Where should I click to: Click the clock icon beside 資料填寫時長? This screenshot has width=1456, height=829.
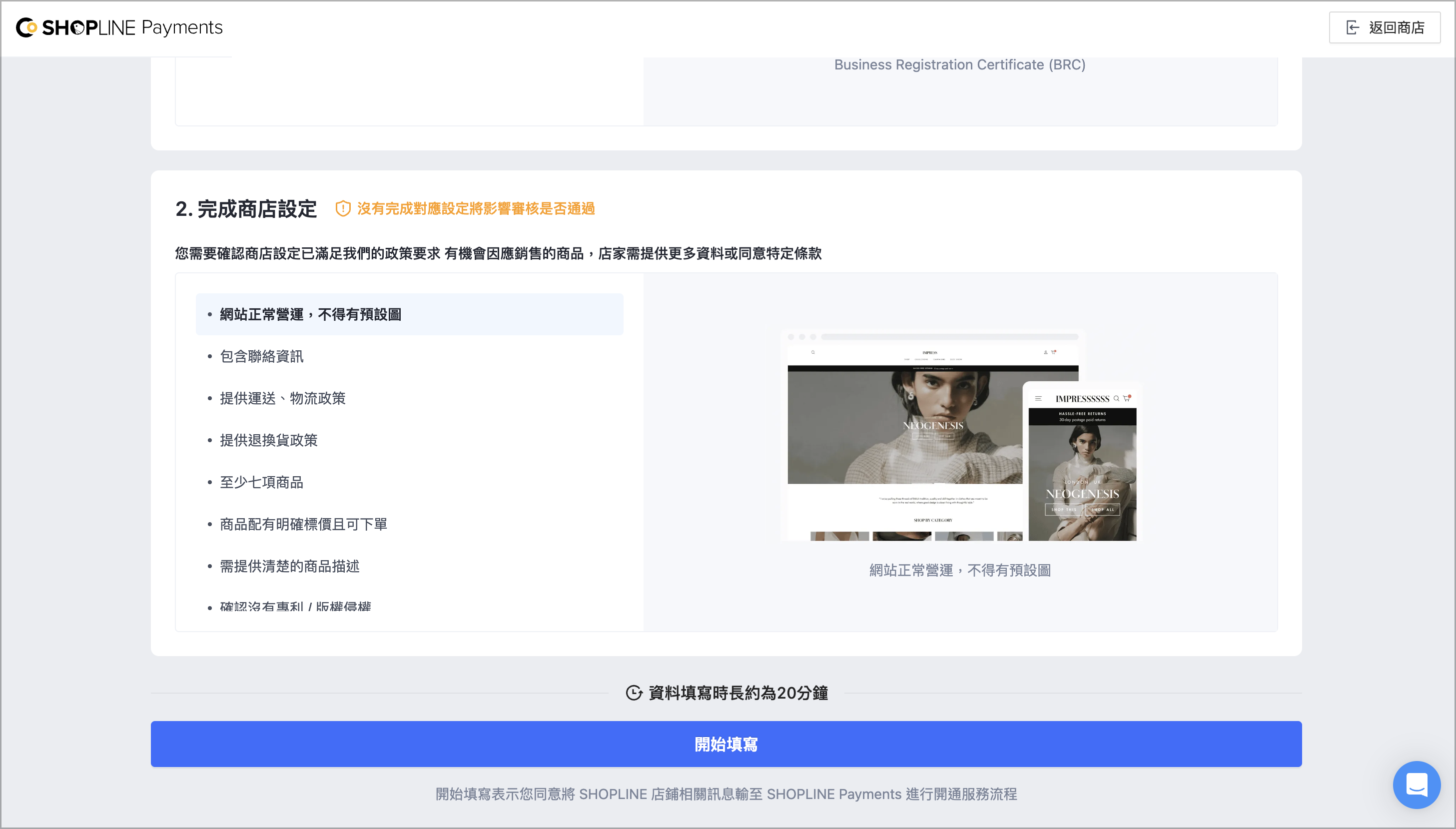tap(634, 693)
